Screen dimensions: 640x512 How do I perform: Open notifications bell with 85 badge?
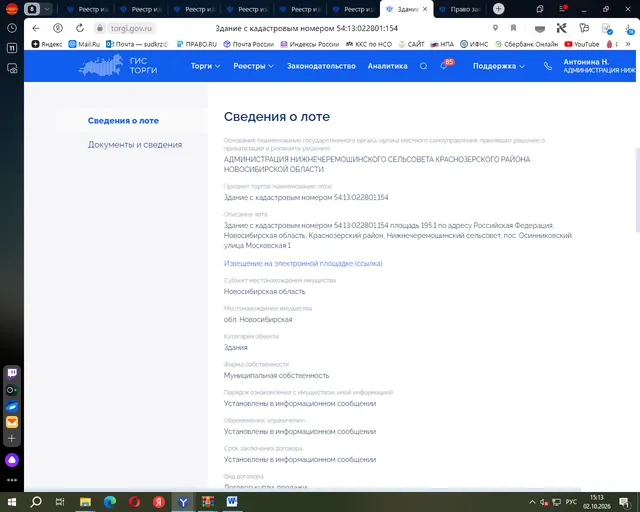coord(445,65)
